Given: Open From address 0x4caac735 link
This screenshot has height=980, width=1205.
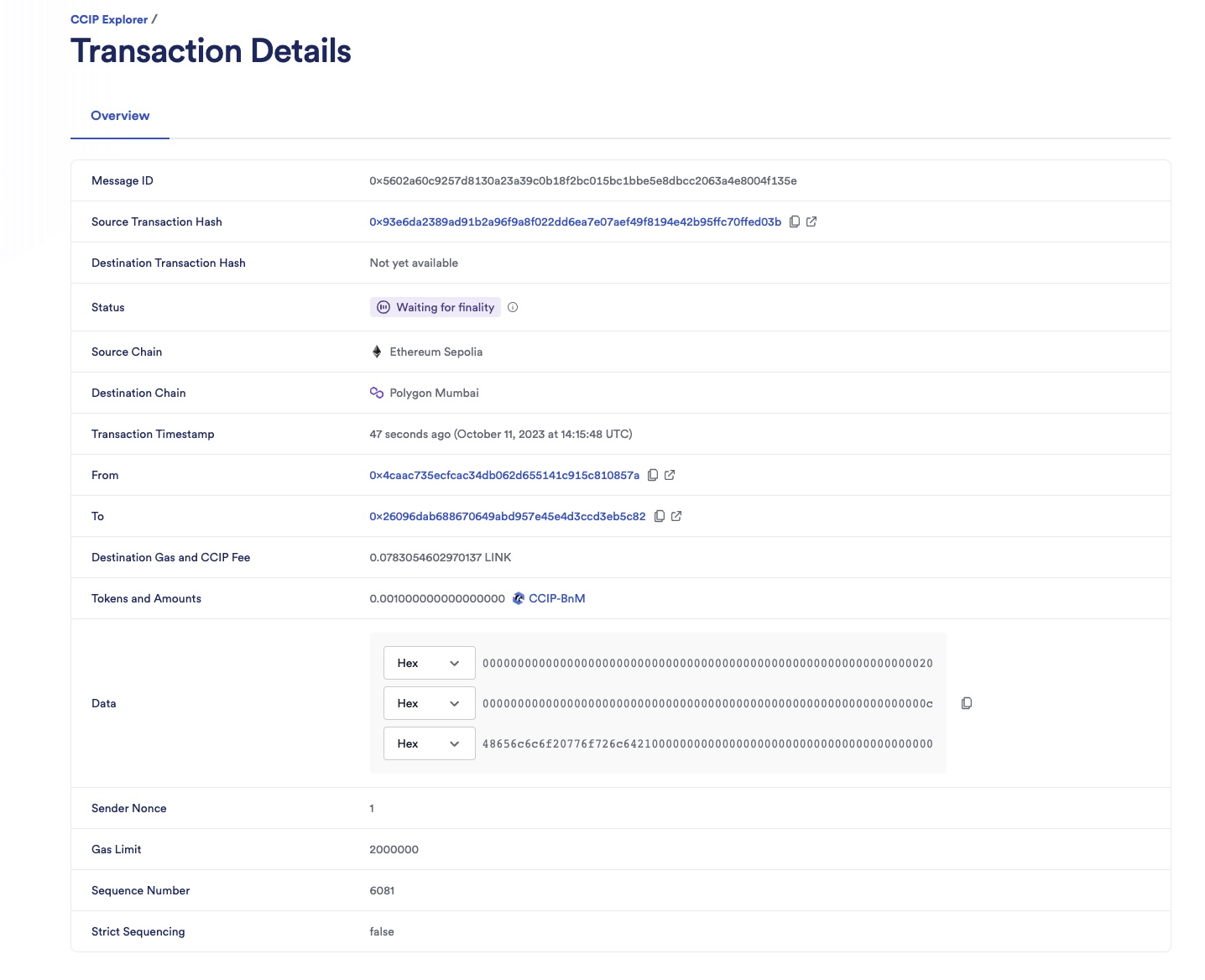Looking at the screenshot, I should coord(504,476).
